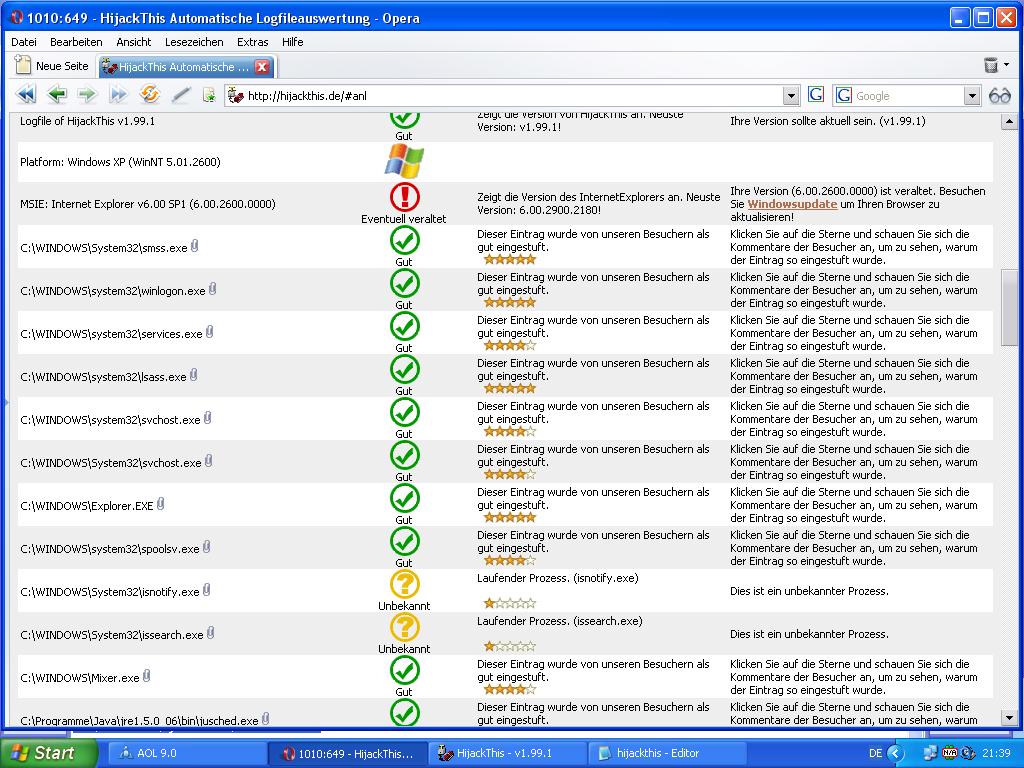Click the clock showing 21:39
The image size is (1024, 768).
[996, 753]
